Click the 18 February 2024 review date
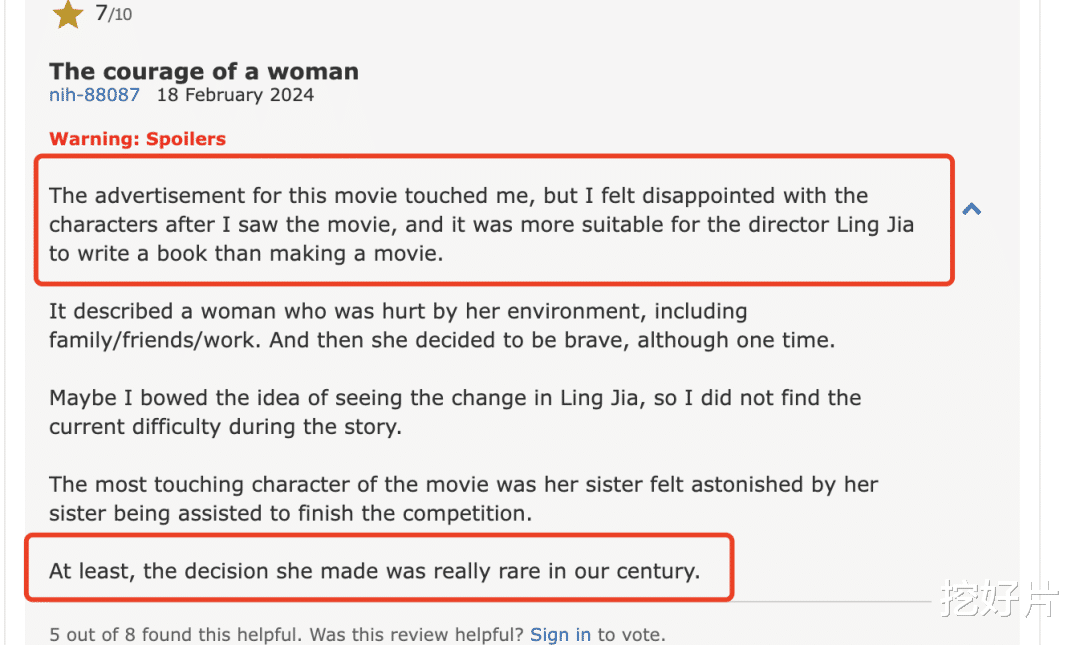Image resolution: width=1080 pixels, height=645 pixels. [235, 95]
